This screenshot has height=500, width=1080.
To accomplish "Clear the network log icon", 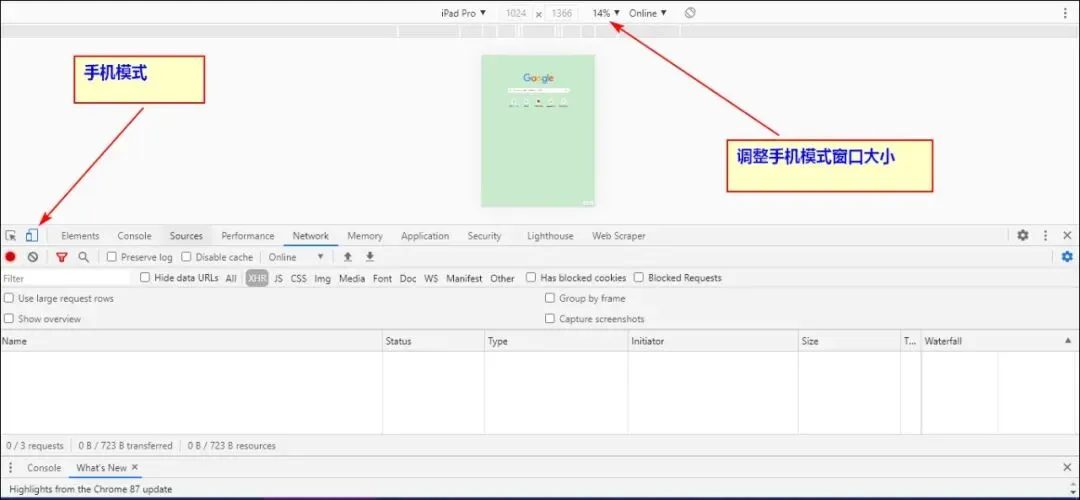I will pos(32,257).
